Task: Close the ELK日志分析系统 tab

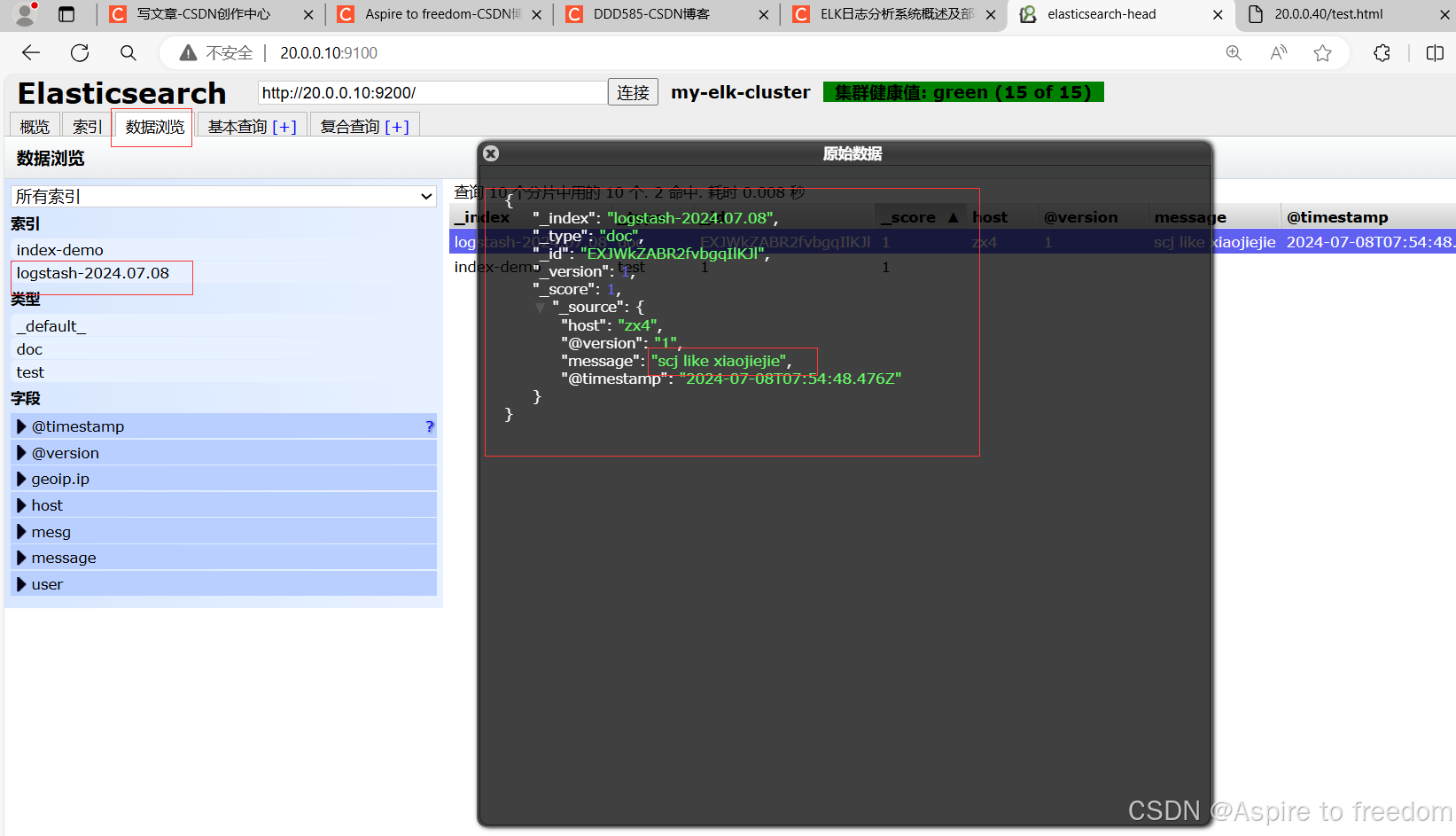Action: click(x=991, y=15)
